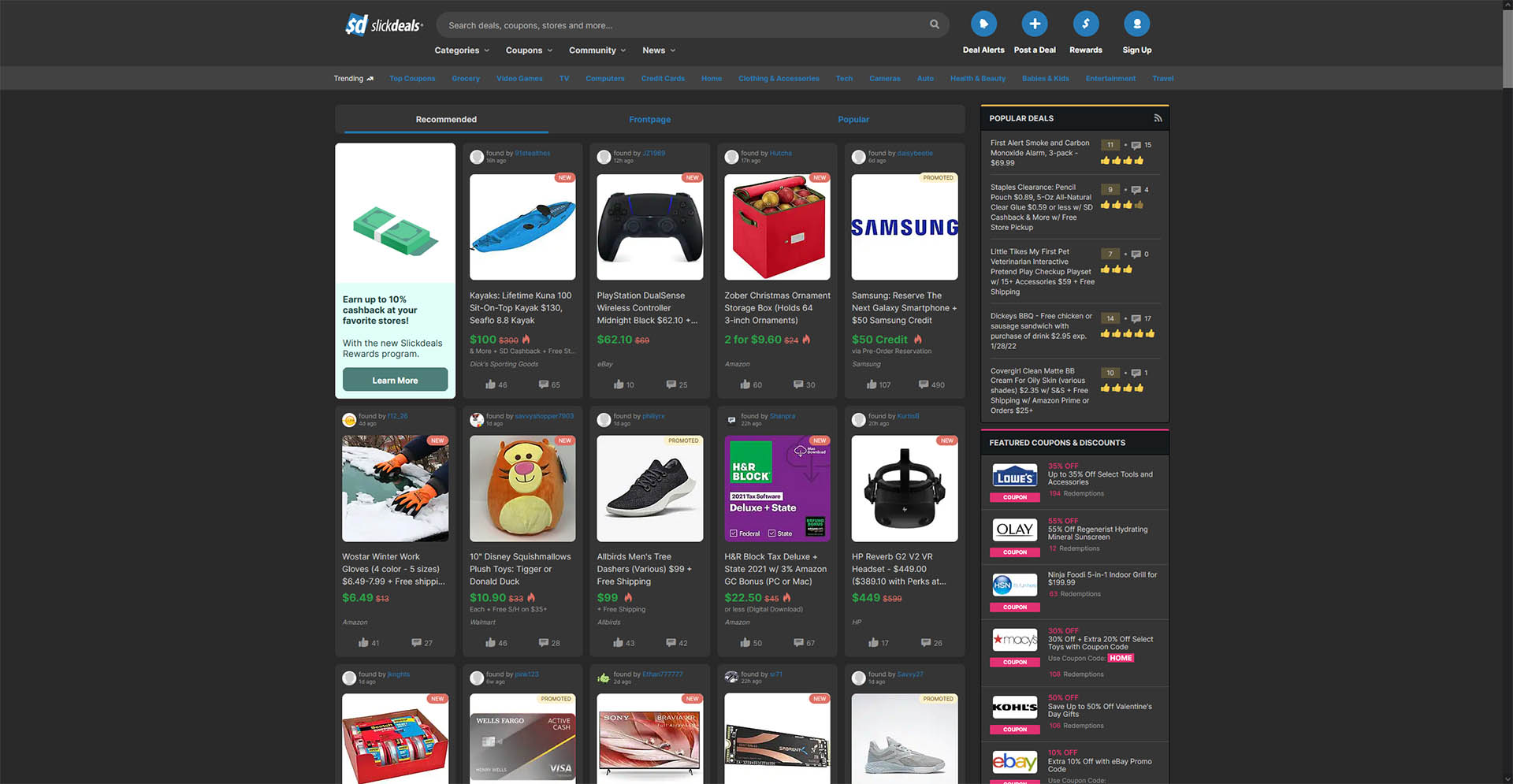Open comments on HP Reverb G2 deal
The height and width of the screenshot is (784, 1513).
pos(926,643)
